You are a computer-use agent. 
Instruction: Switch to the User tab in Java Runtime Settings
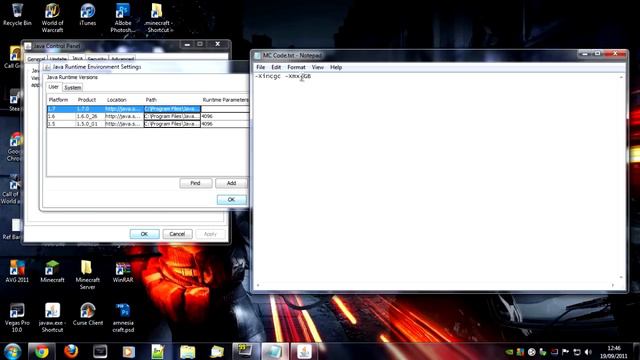[x=53, y=87]
